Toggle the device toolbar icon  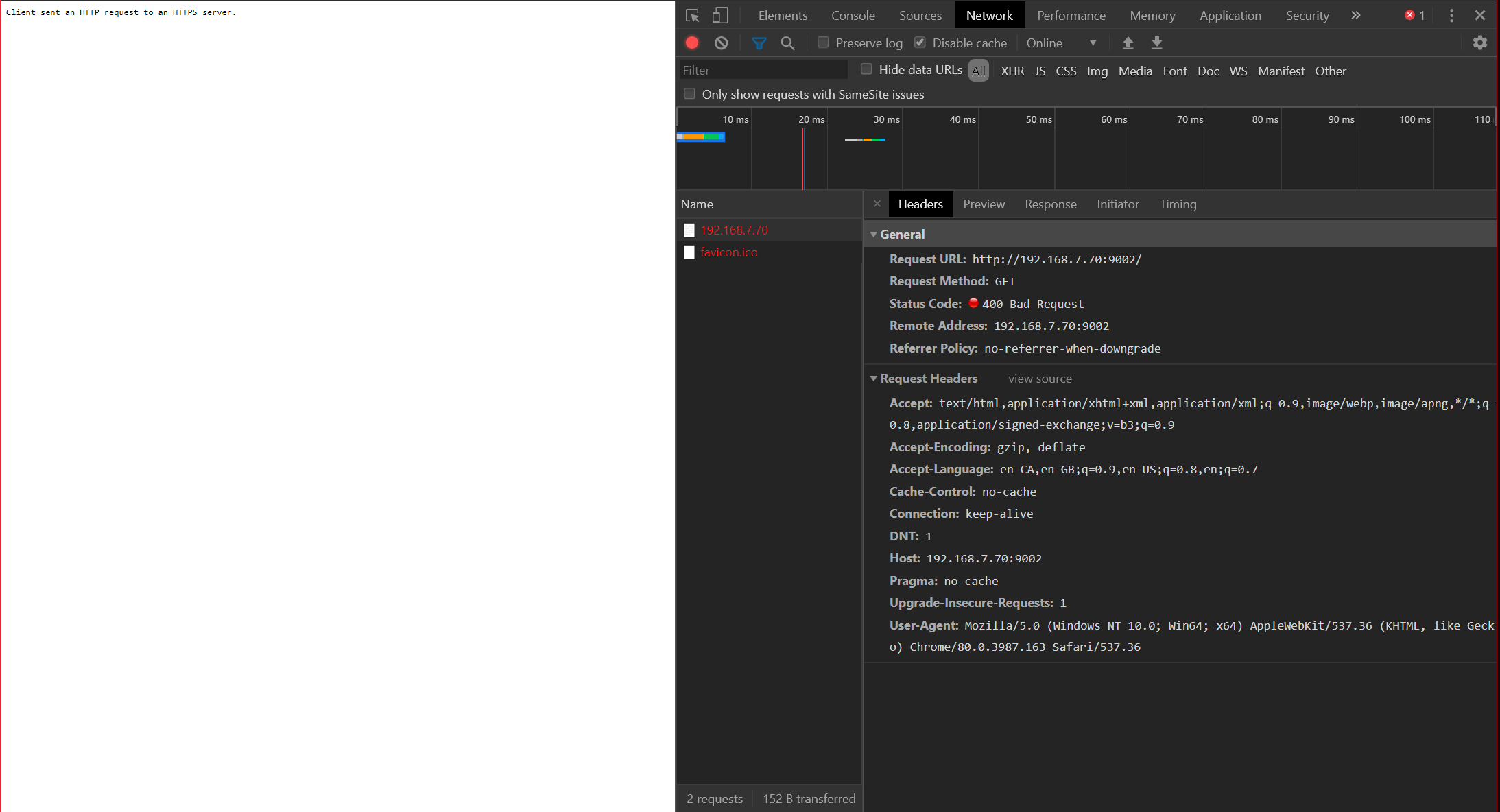click(x=719, y=15)
